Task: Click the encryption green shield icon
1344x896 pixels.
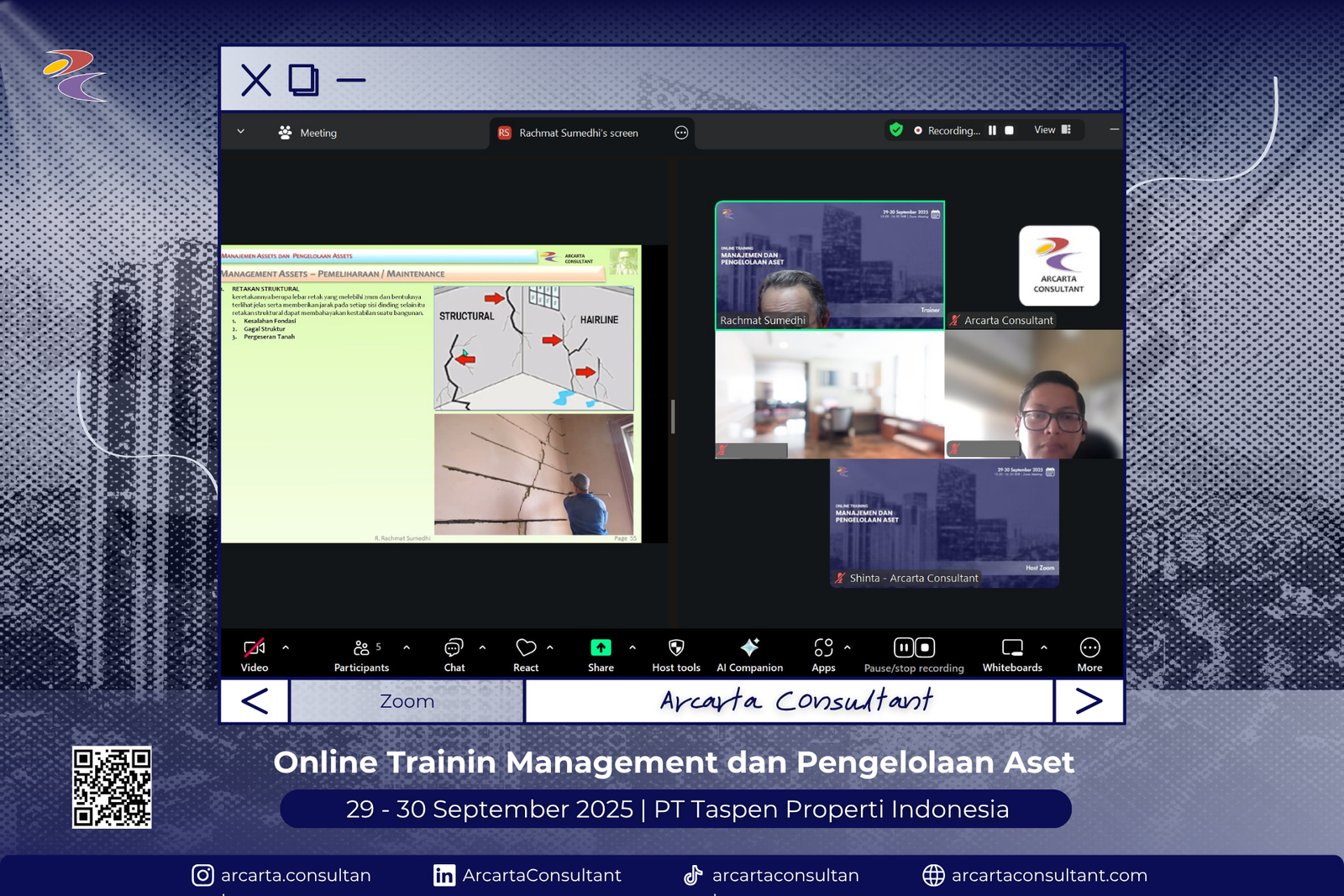Action: pyautogui.click(x=896, y=130)
